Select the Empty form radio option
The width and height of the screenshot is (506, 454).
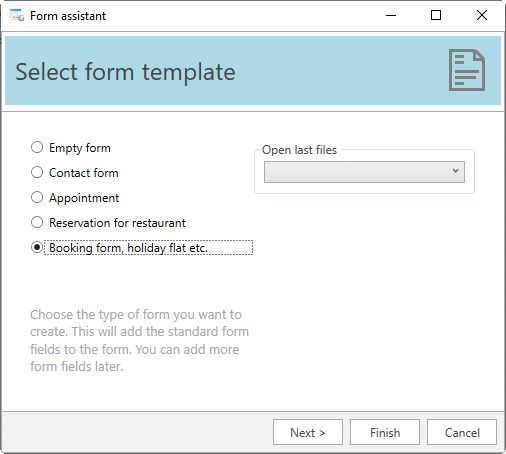tap(37, 147)
